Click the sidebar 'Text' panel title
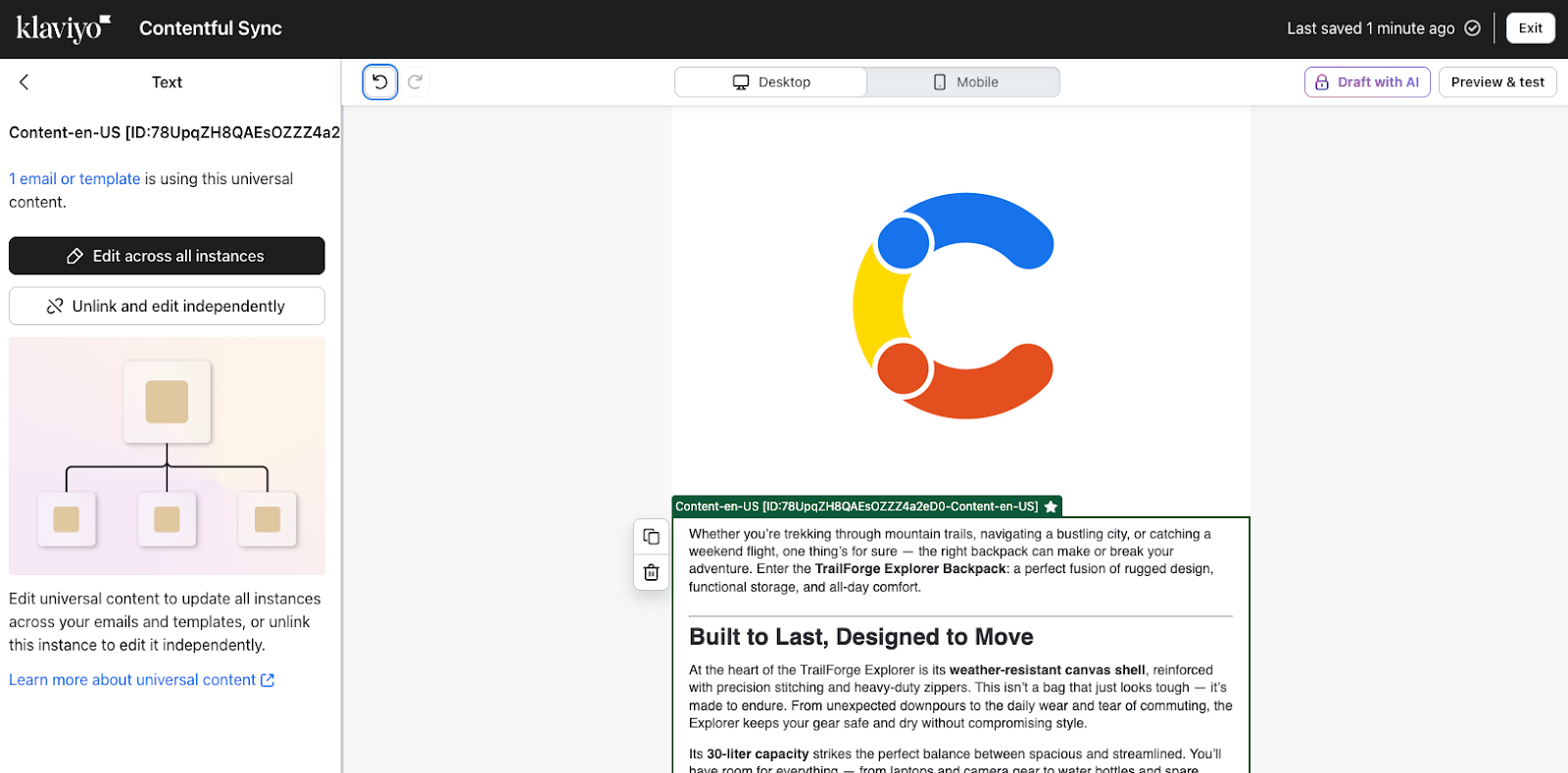Viewport: 1568px width, 773px height. click(167, 82)
